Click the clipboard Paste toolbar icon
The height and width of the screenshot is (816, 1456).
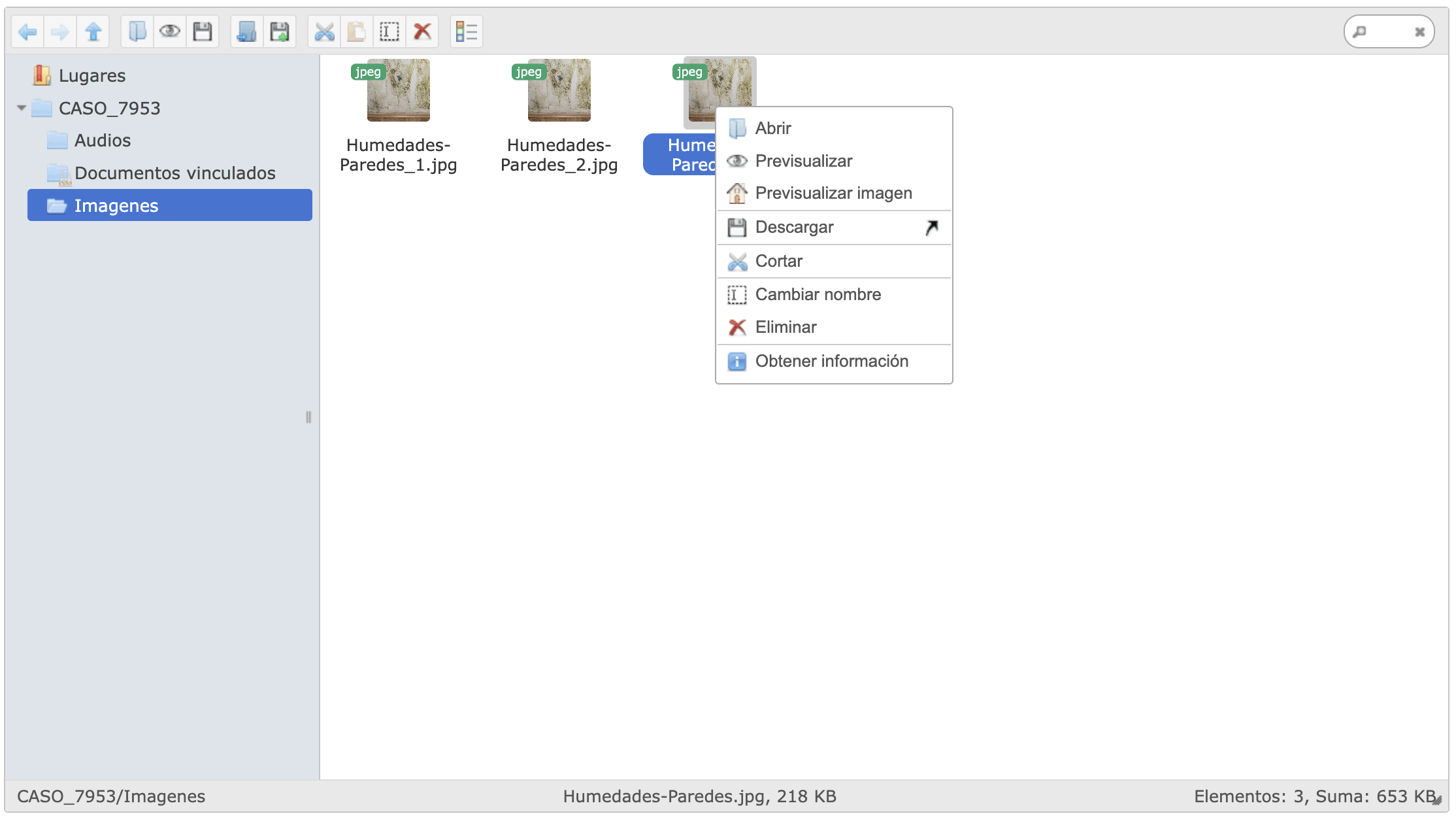tap(357, 31)
